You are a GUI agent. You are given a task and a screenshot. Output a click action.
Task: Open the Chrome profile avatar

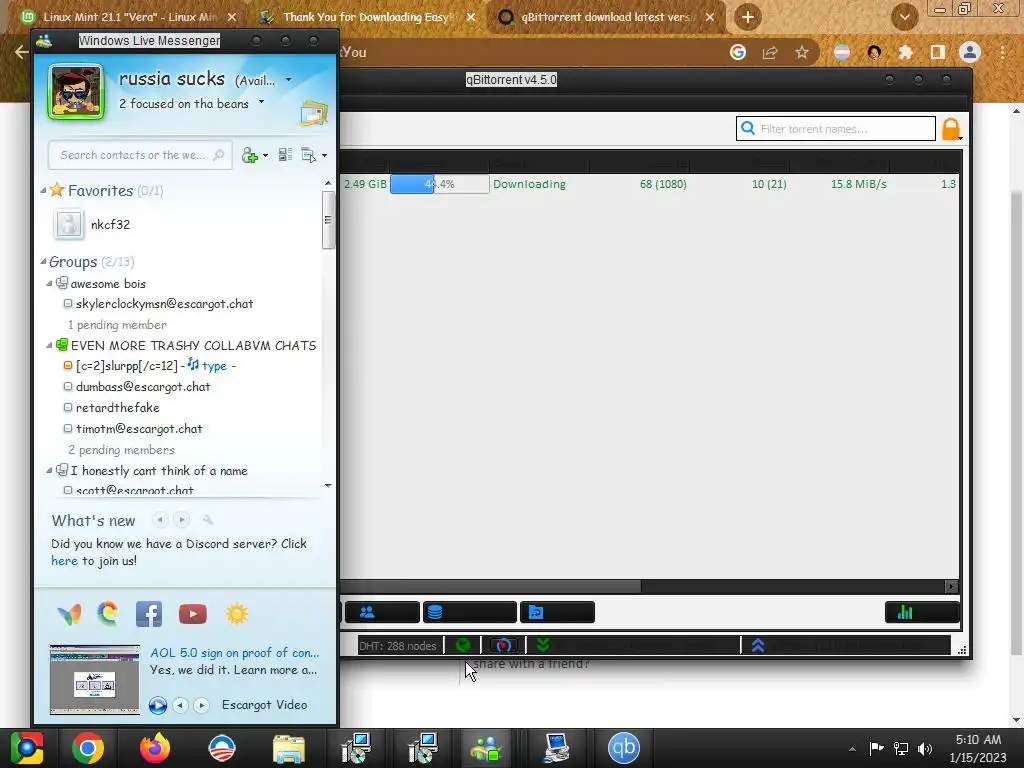(x=970, y=52)
